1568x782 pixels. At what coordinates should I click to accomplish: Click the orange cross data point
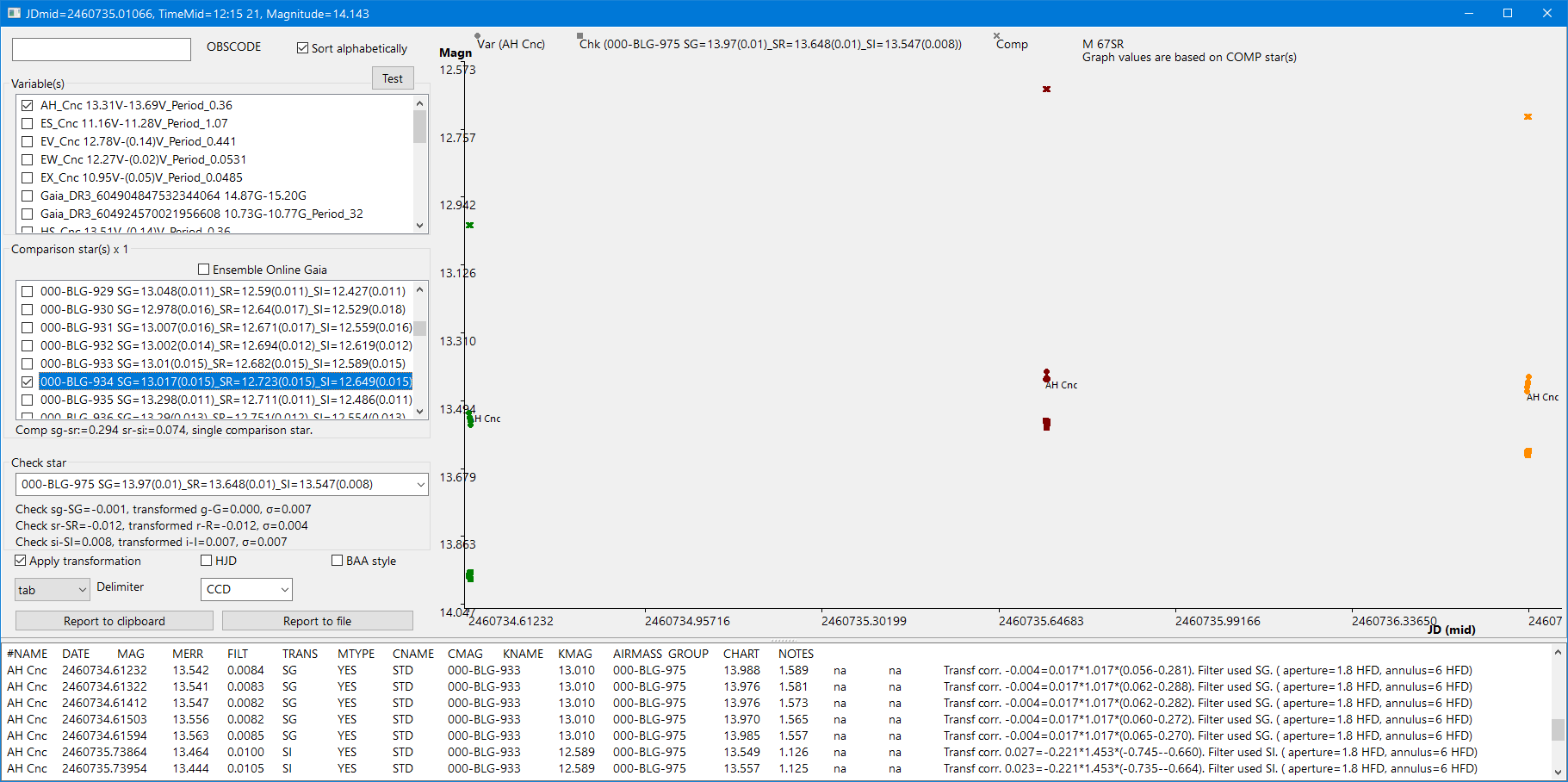(1528, 117)
